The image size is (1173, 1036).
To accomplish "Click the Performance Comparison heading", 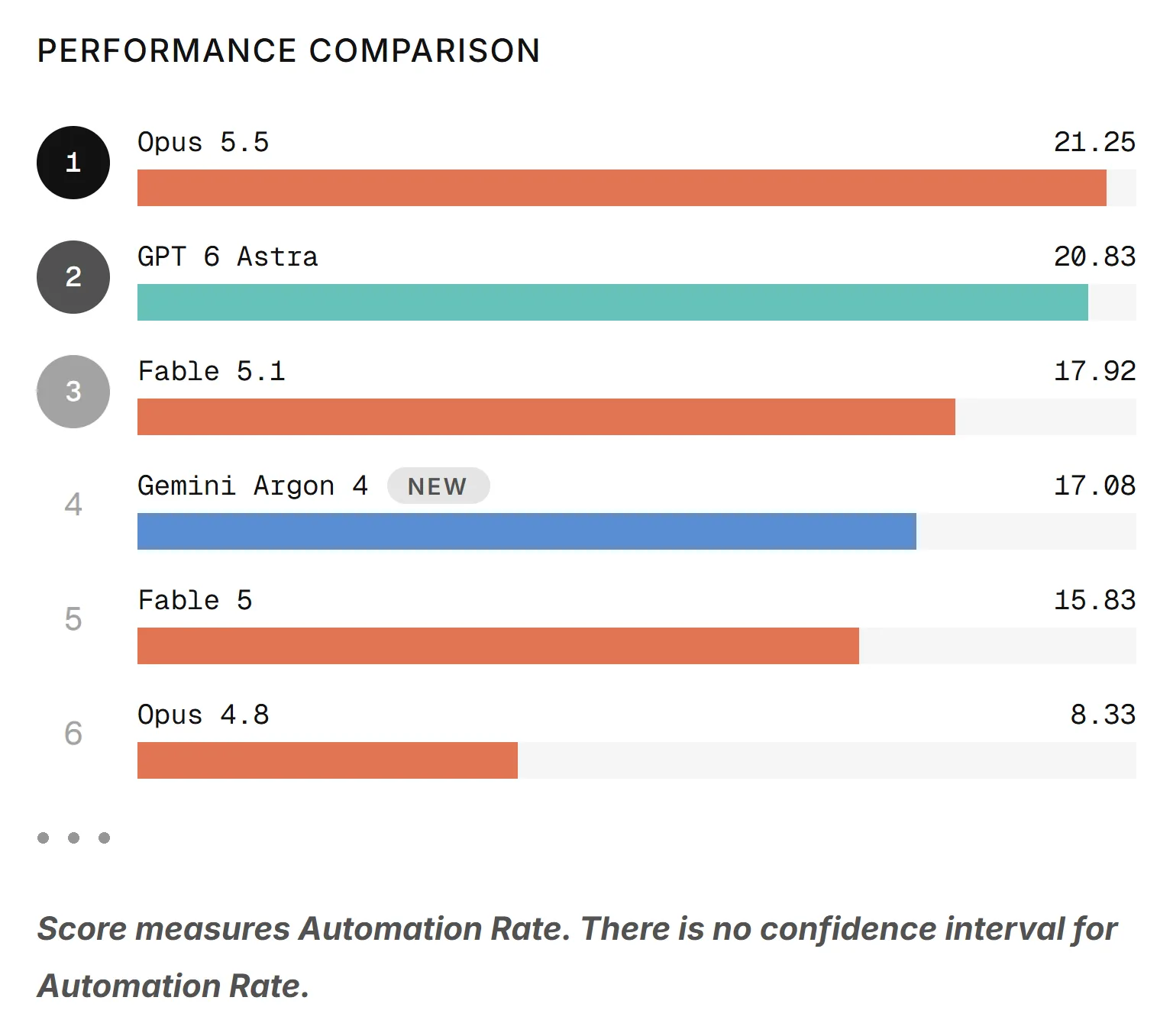I will click(289, 51).
